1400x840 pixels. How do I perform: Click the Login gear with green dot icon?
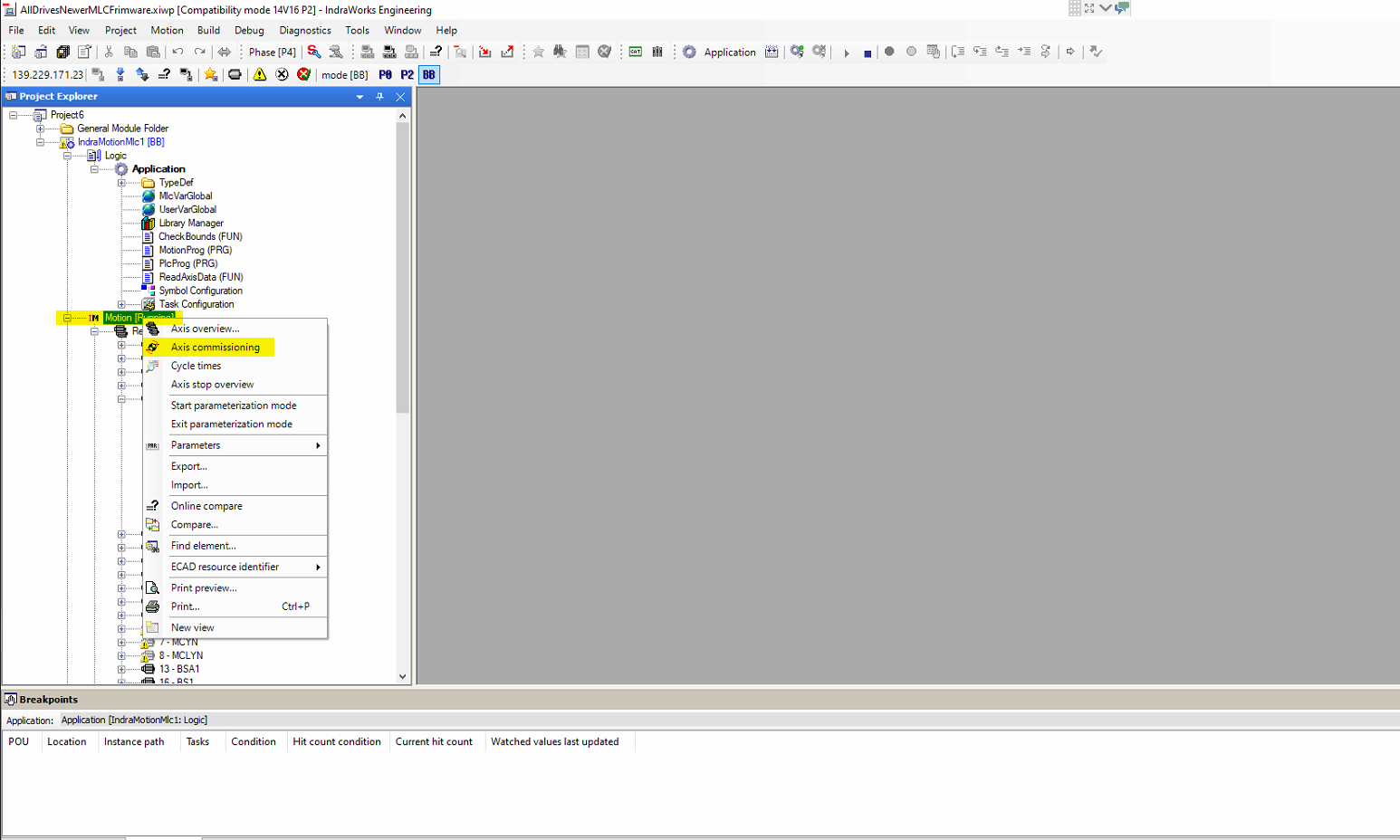[797, 52]
